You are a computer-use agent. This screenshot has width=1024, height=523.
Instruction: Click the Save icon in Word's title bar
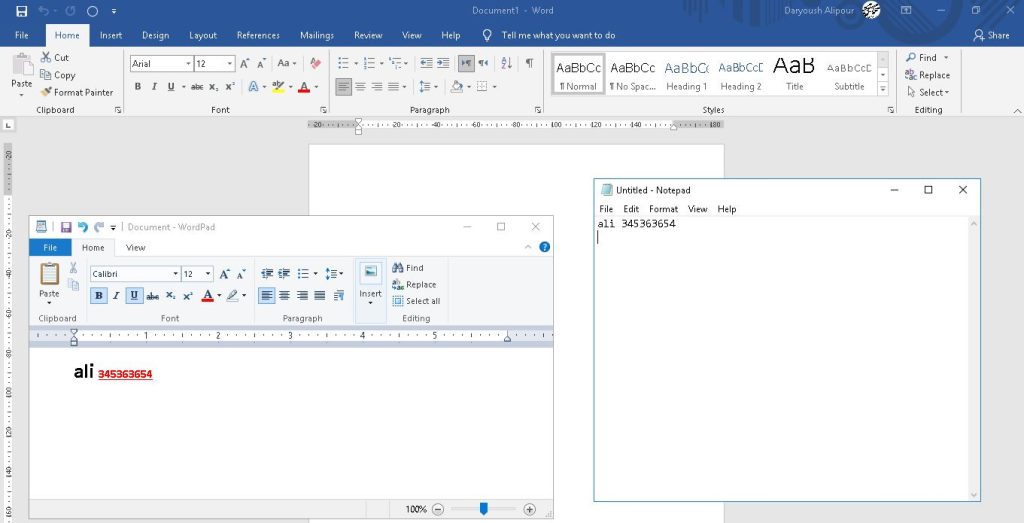[x=21, y=11]
